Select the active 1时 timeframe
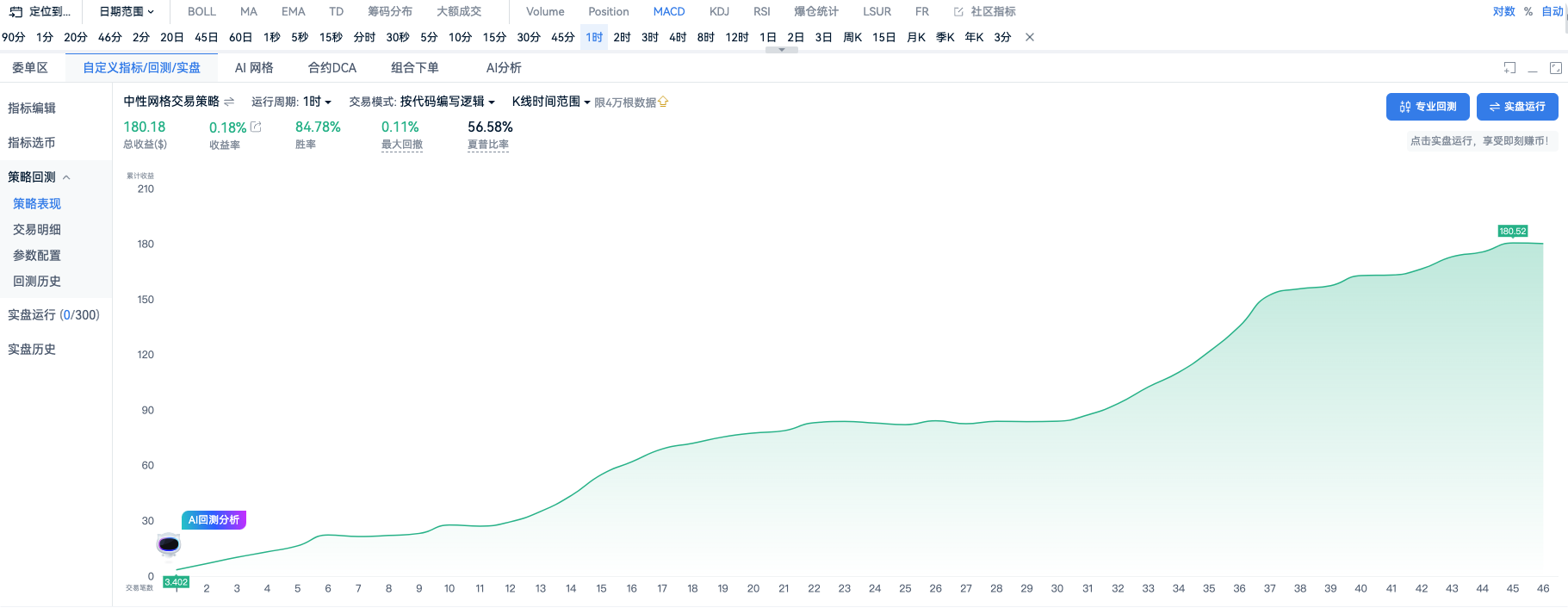Viewport: 1568px width, 614px height. click(x=594, y=38)
